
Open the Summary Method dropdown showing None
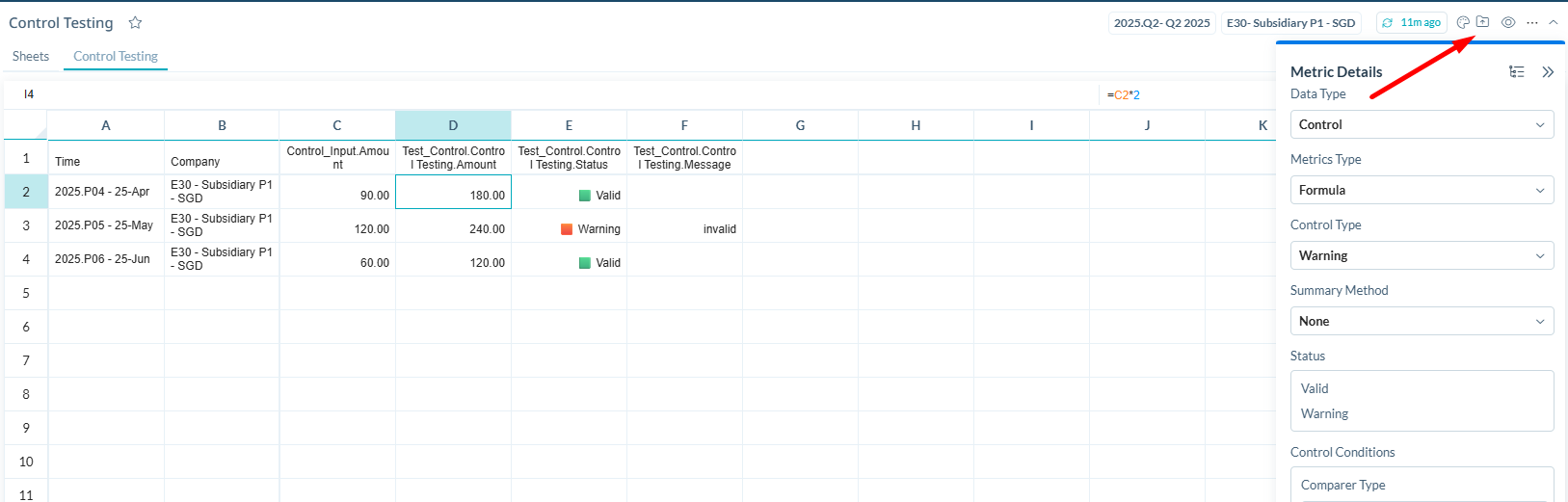tap(1422, 321)
